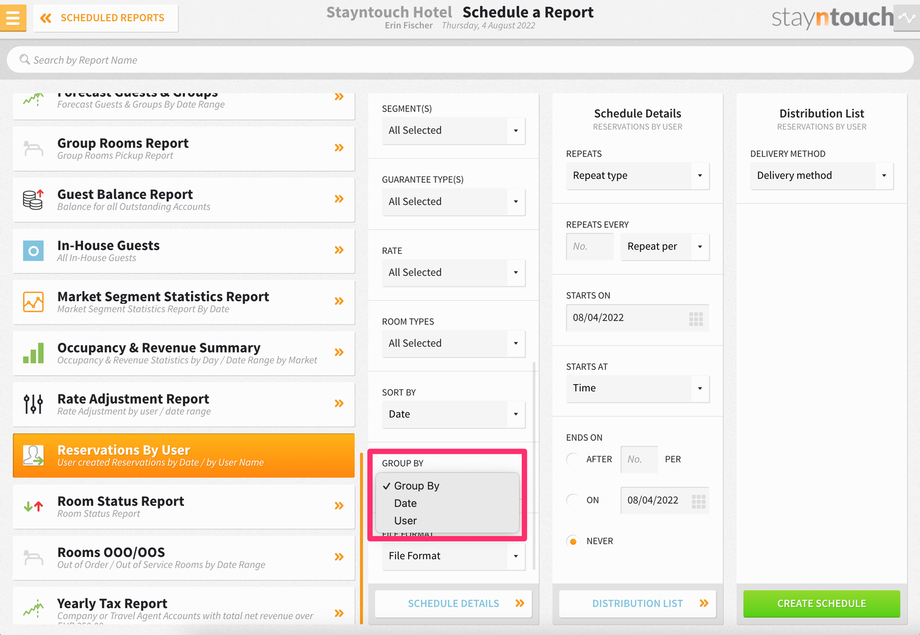The height and width of the screenshot is (635, 920).
Task: Open Room Status Report via its chevron
Action: coord(339,505)
